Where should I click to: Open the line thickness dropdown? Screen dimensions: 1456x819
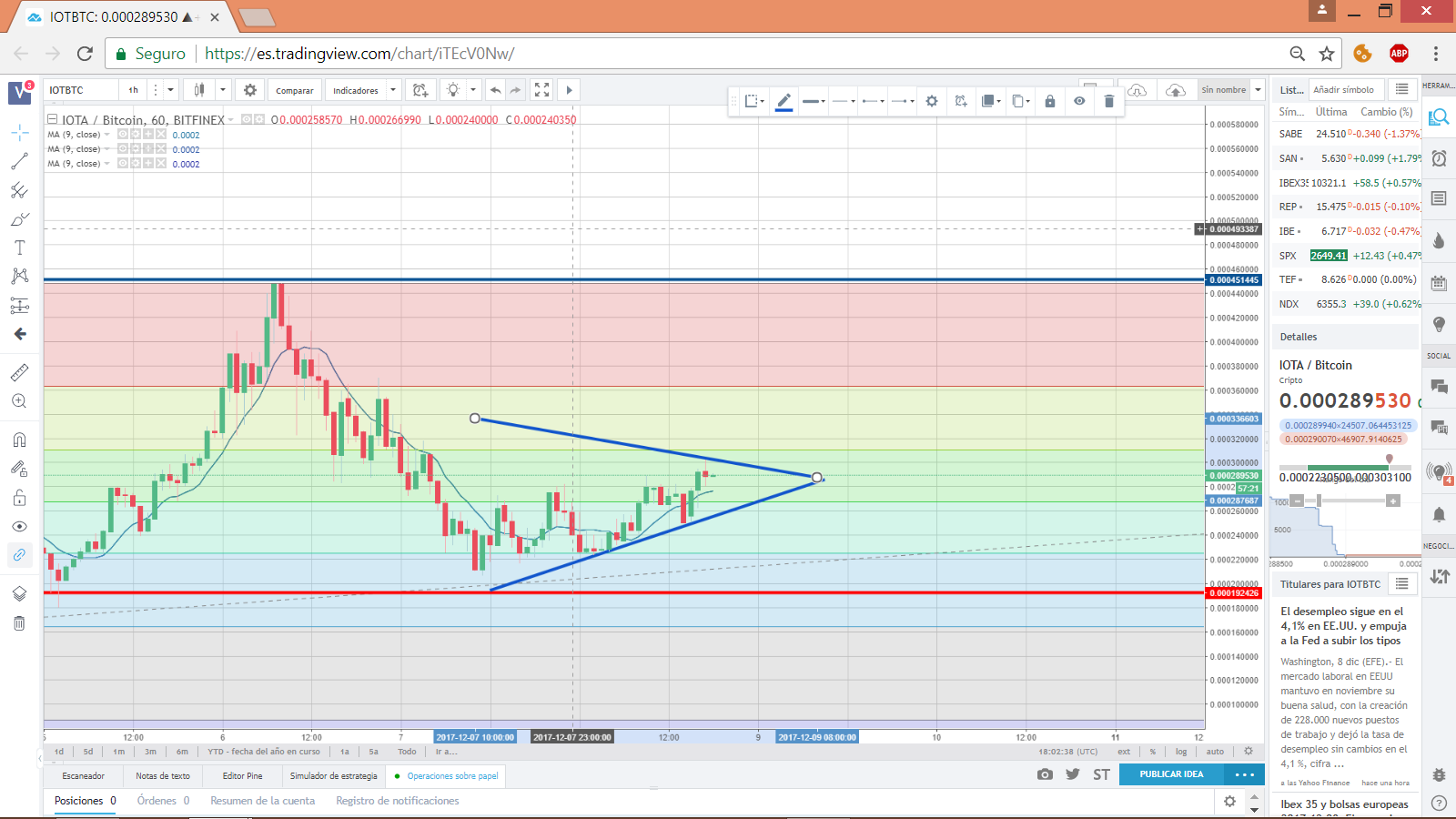[814, 101]
